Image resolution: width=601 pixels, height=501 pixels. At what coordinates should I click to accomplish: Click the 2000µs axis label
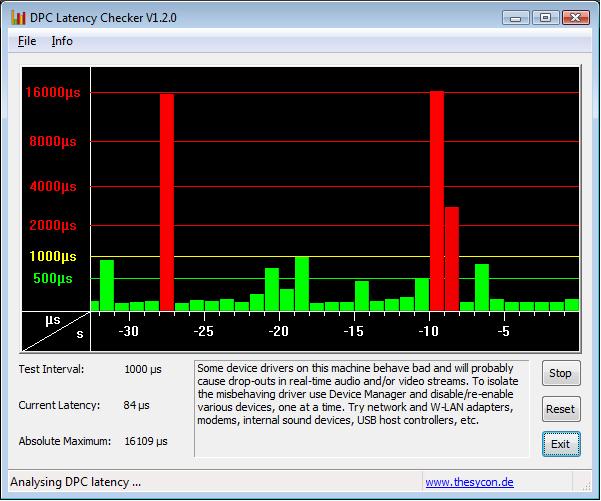pyautogui.click(x=53, y=225)
